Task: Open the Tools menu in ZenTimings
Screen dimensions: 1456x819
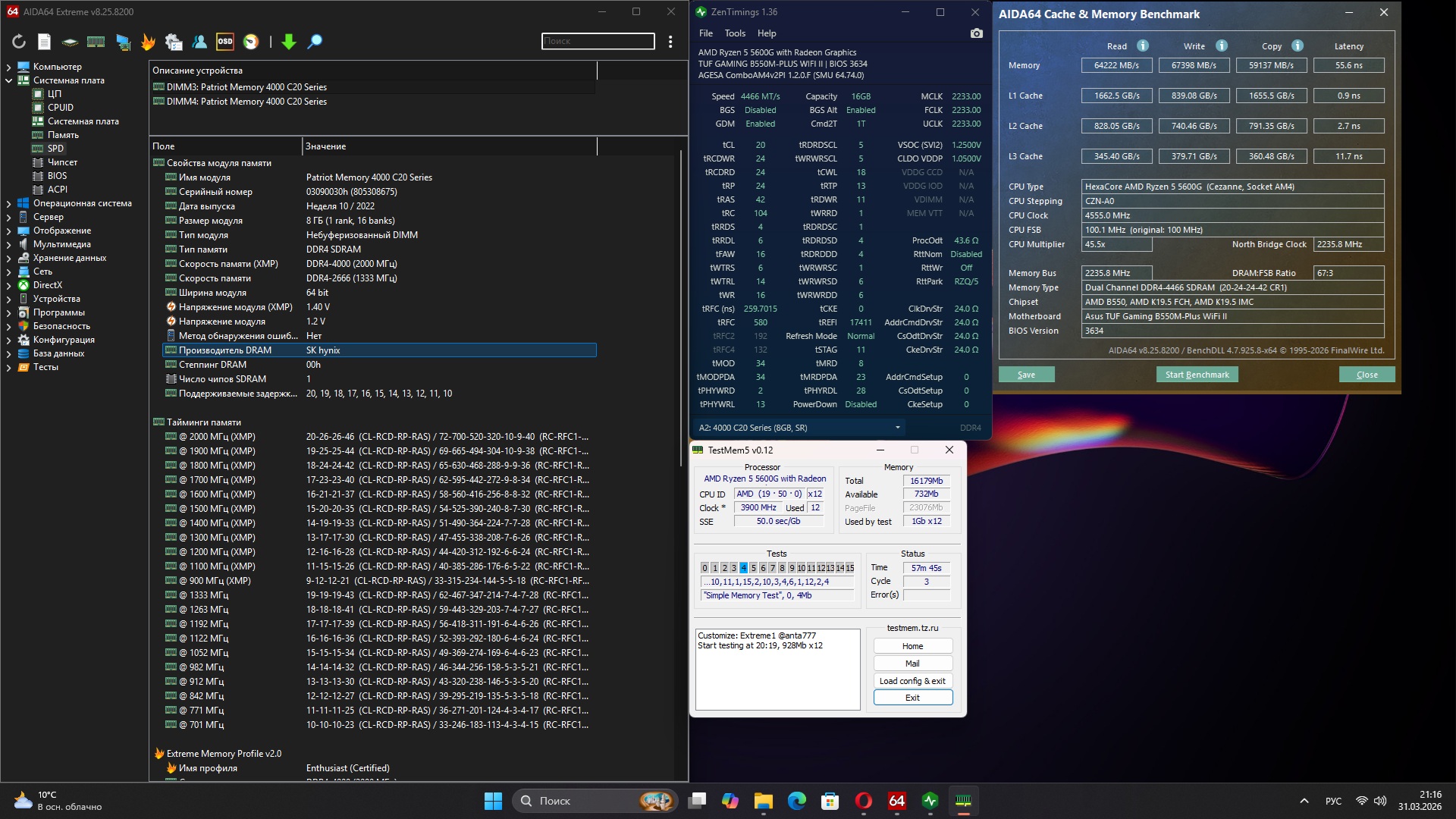Action: 734,33
